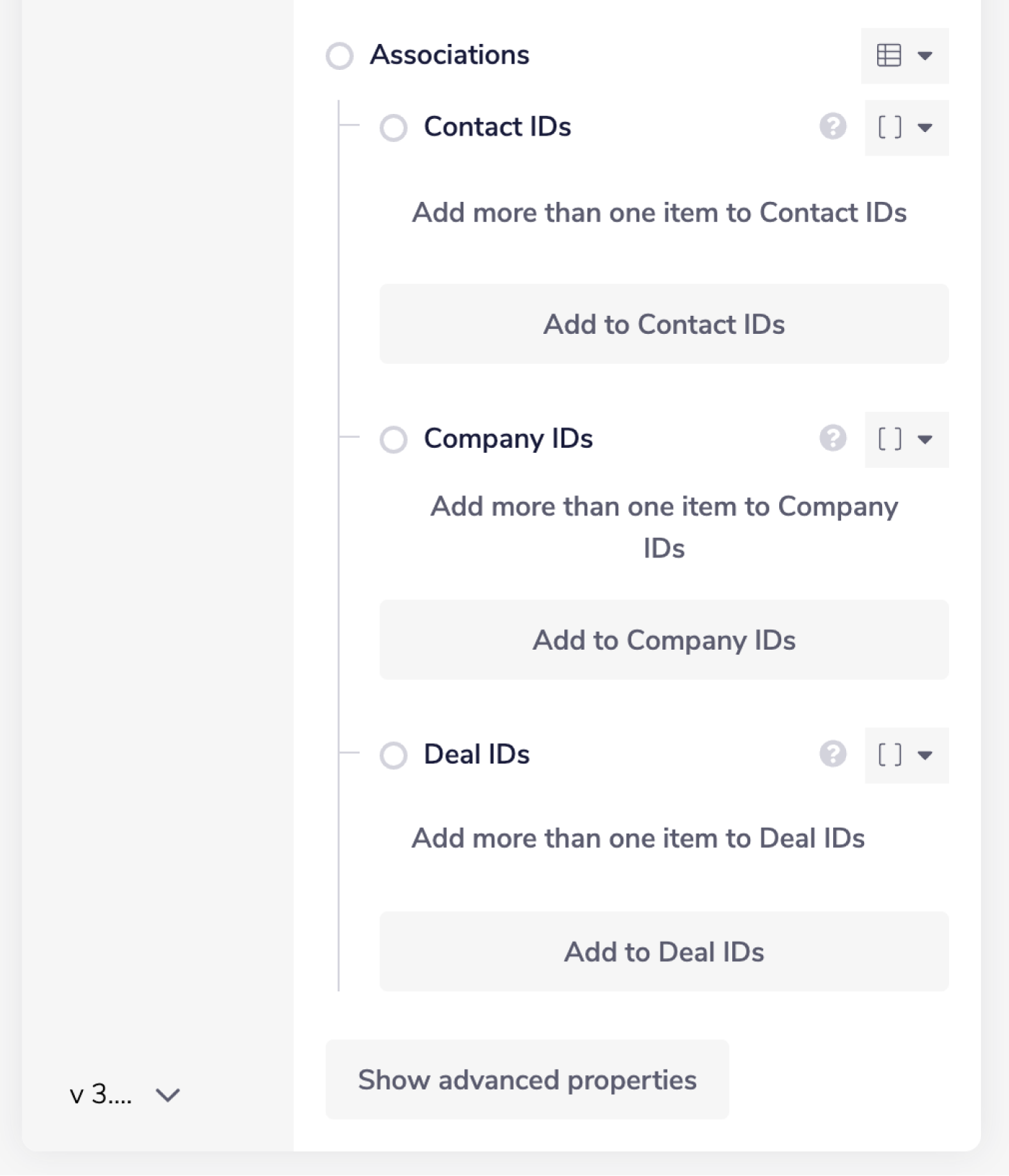Click the help icon beside Contact IDs
Image resolution: width=1009 pixels, height=1176 pixels.
tap(833, 128)
